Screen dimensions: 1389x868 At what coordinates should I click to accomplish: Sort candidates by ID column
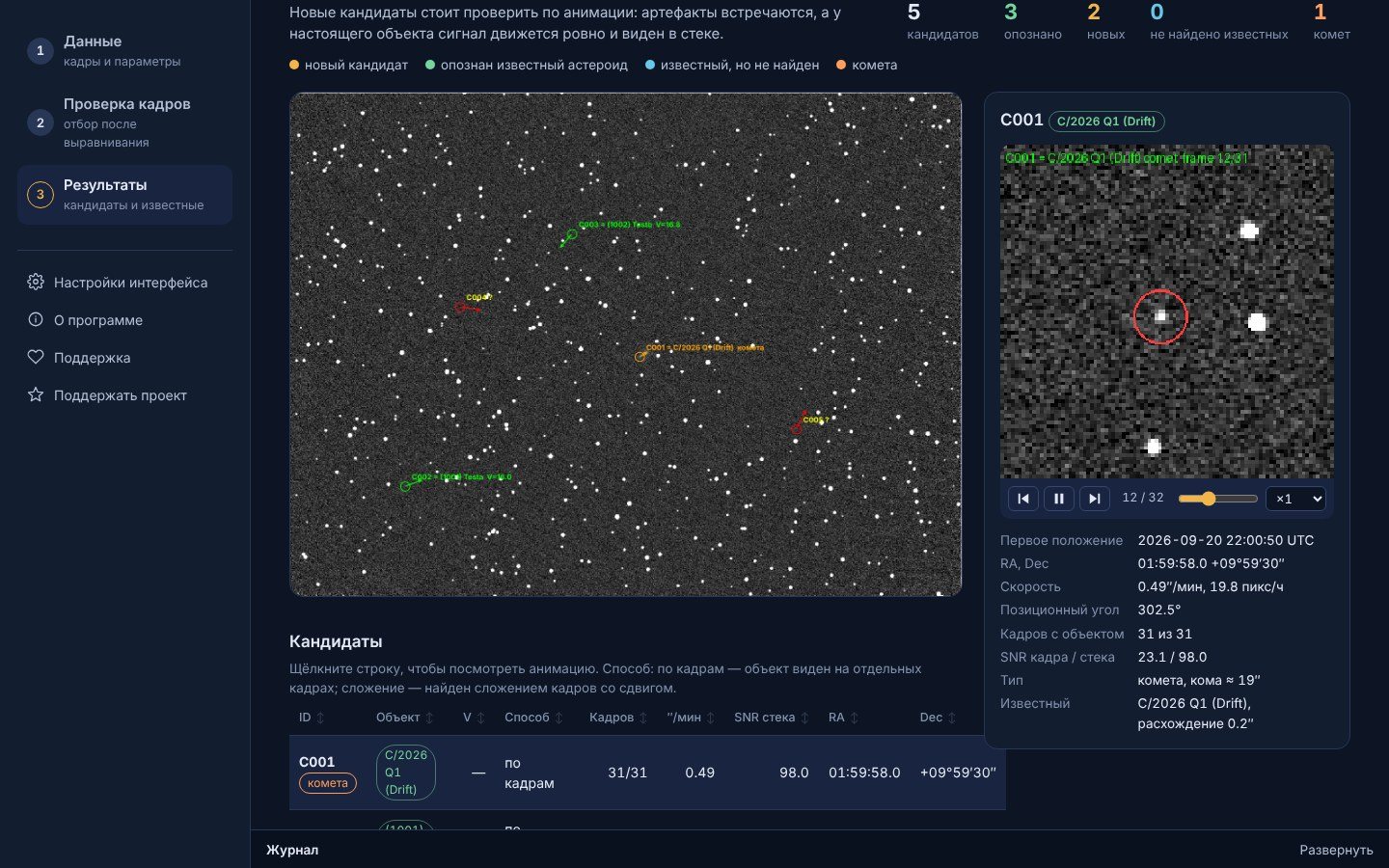point(312,718)
